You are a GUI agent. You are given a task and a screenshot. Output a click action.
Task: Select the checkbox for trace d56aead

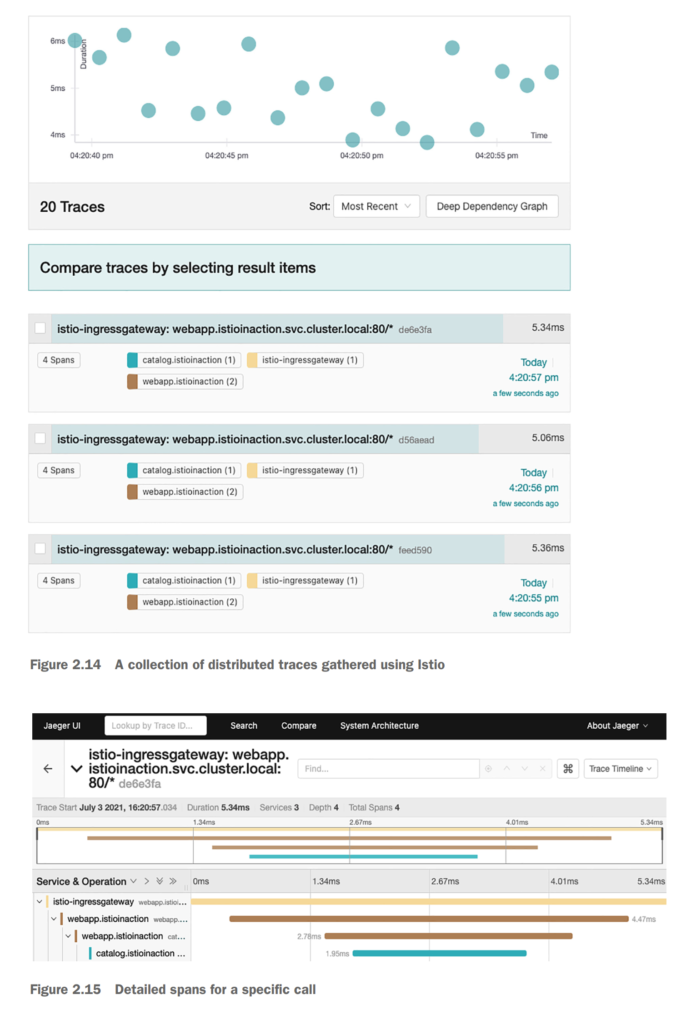[40, 438]
